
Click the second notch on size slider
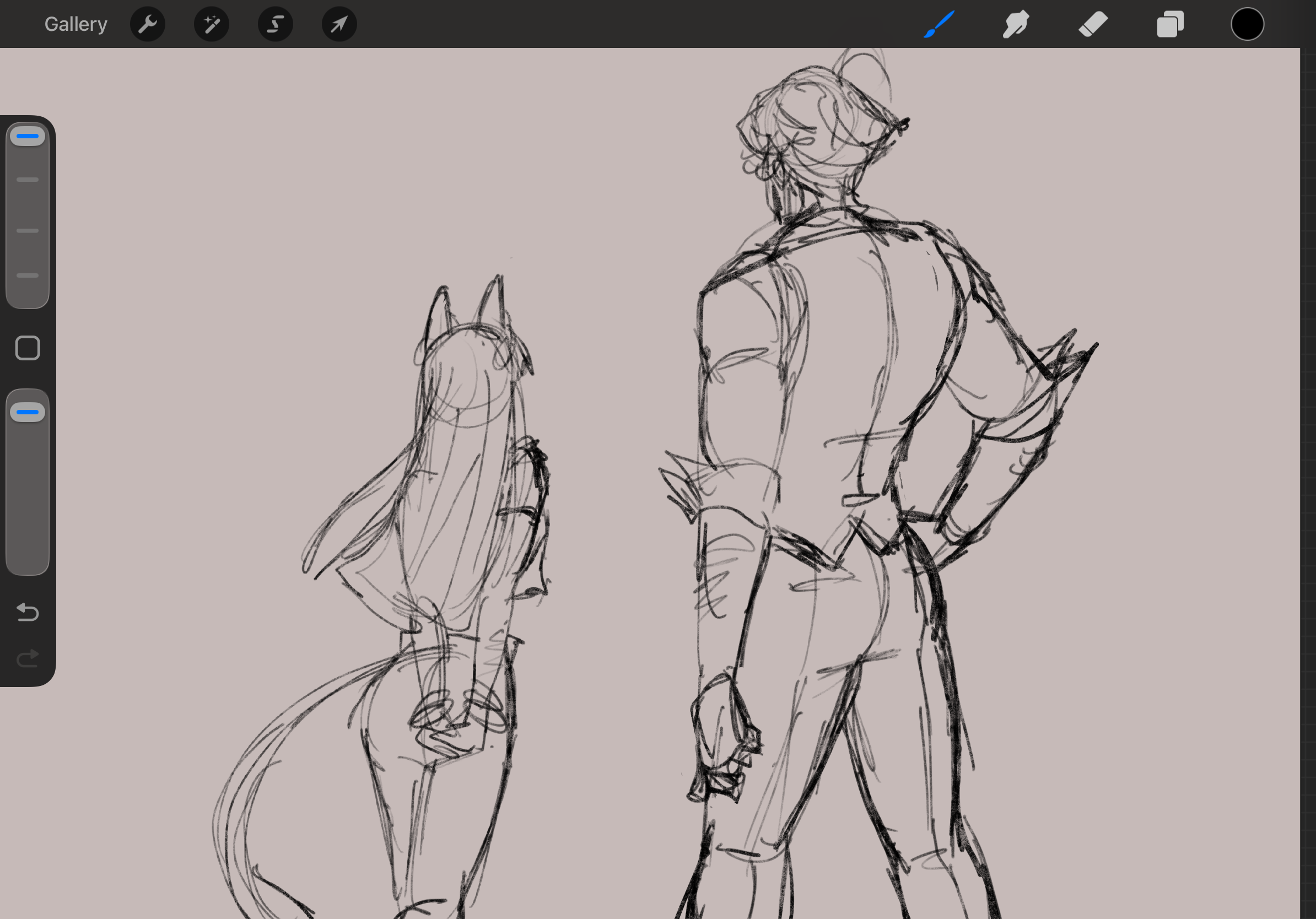28,230
